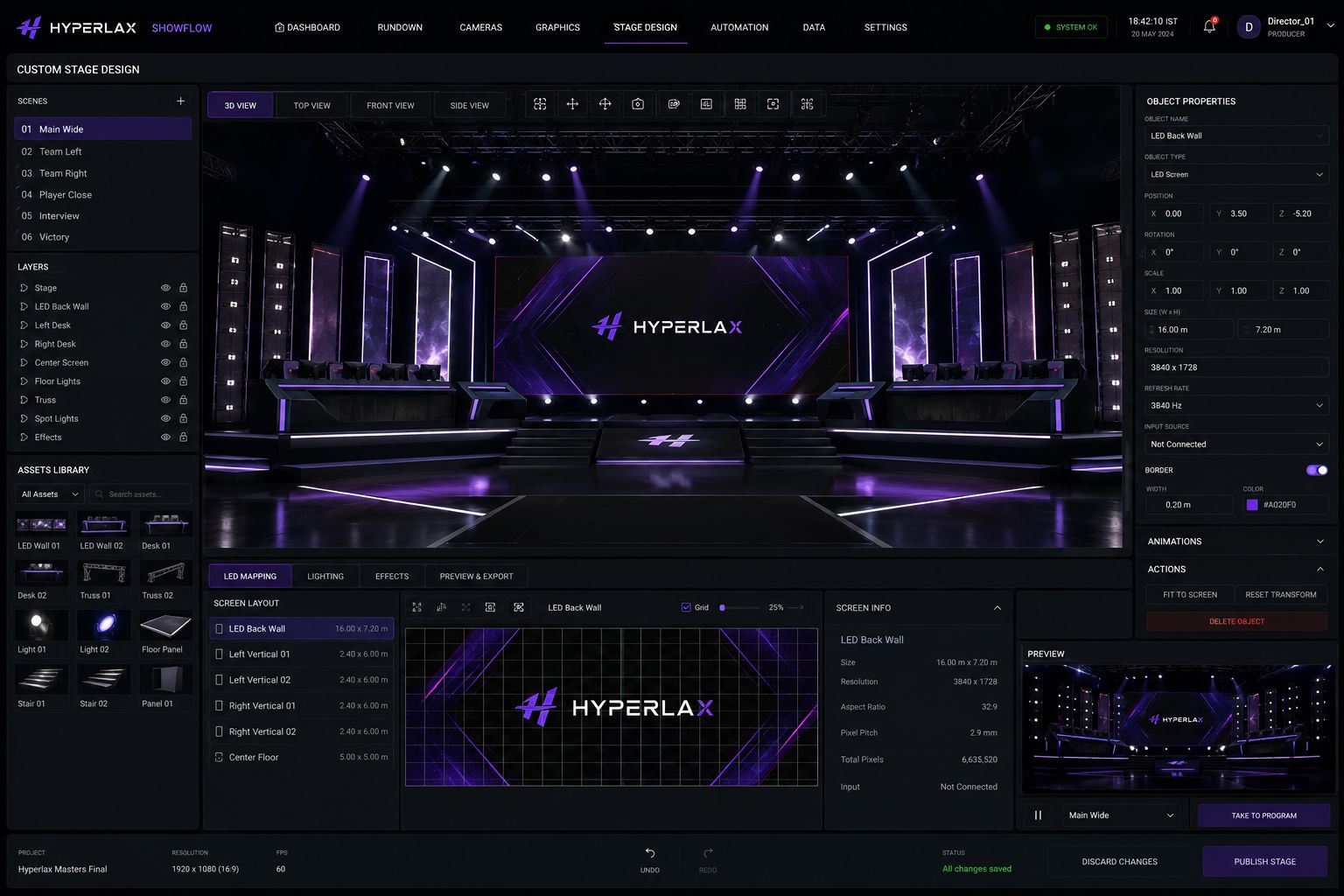The width and height of the screenshot is (1344, 896).
Task: Open the notifications bell
Action: coord(1209,26)
